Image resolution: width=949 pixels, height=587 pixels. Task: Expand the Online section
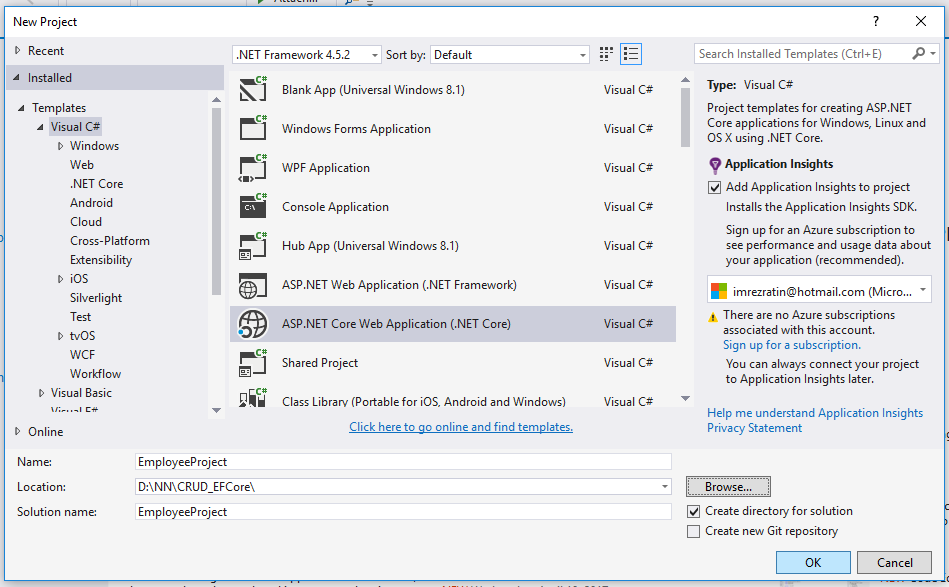[18, 431]
